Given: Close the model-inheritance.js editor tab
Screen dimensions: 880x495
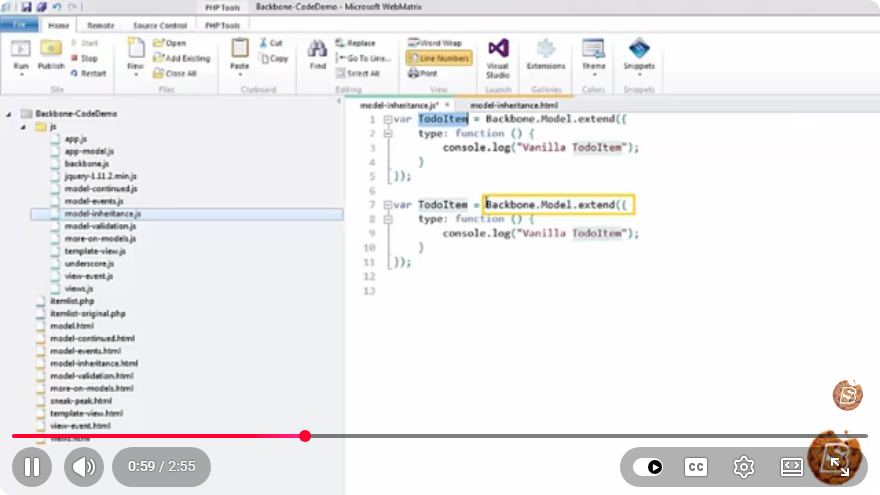Looking at the screenshot, I should coord(447,105).
